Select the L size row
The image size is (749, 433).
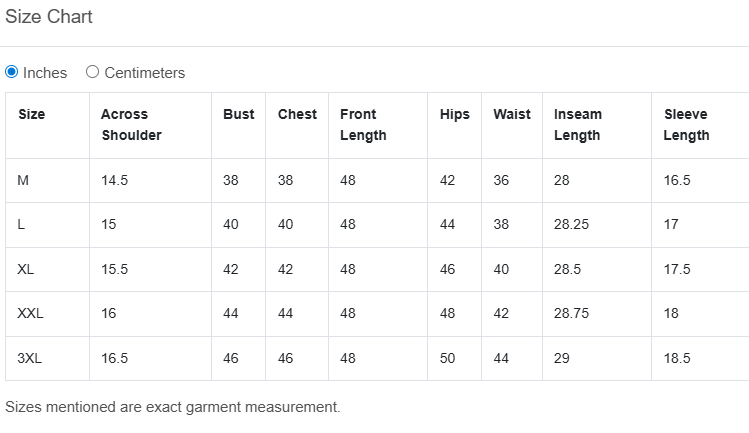21,225
